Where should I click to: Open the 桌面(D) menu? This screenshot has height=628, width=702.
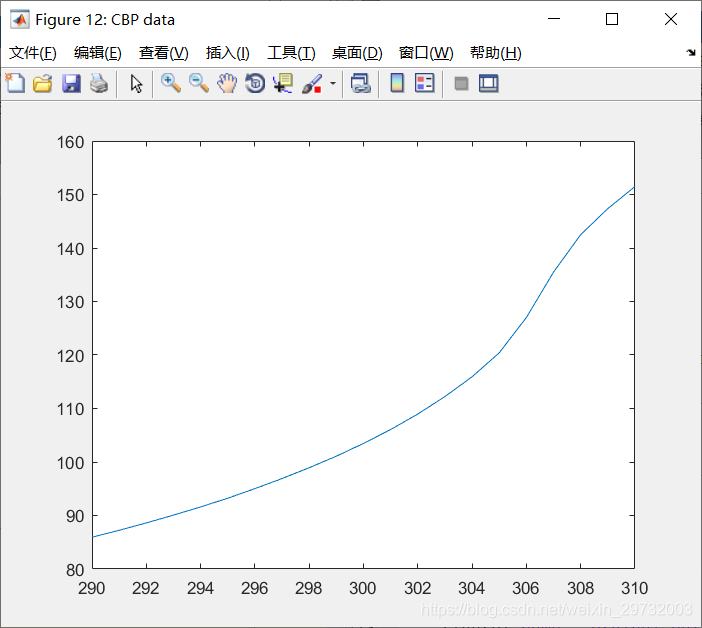click(357, 53)
